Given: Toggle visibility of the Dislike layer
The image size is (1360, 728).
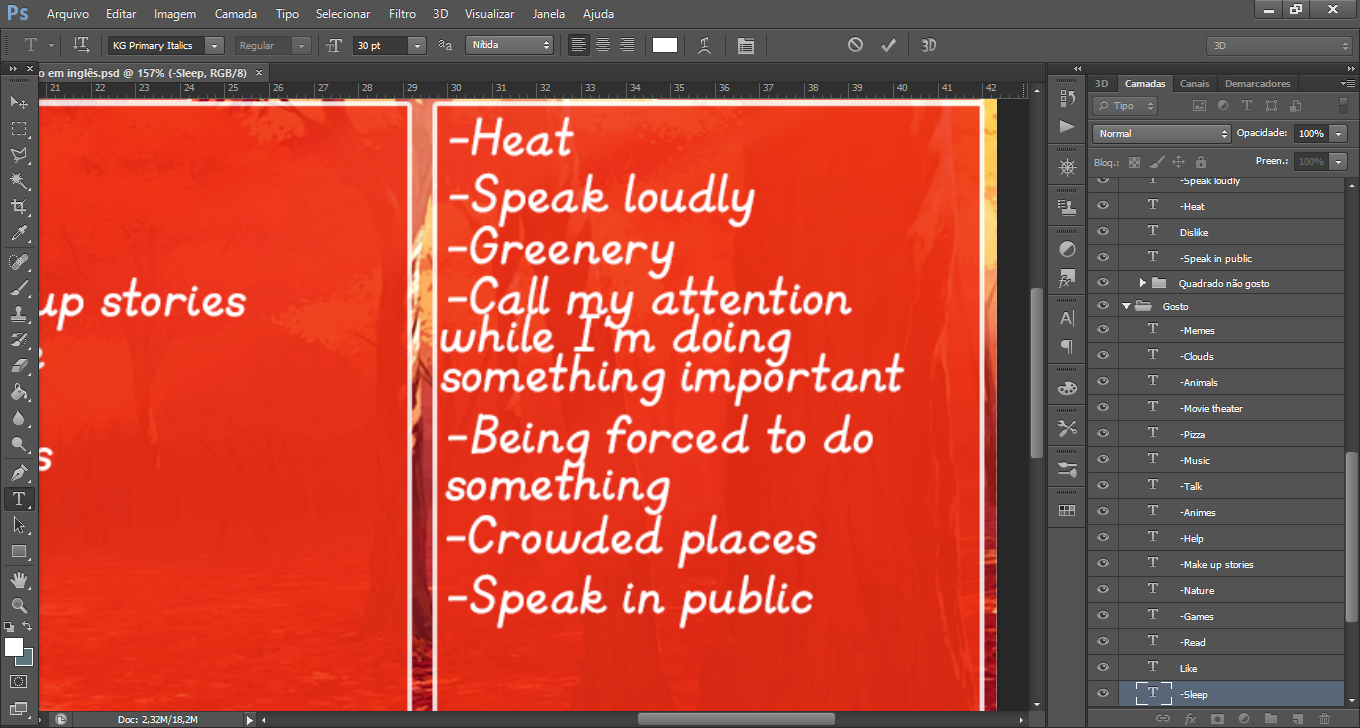Looking at the screenshot, I should point(1103,232).
